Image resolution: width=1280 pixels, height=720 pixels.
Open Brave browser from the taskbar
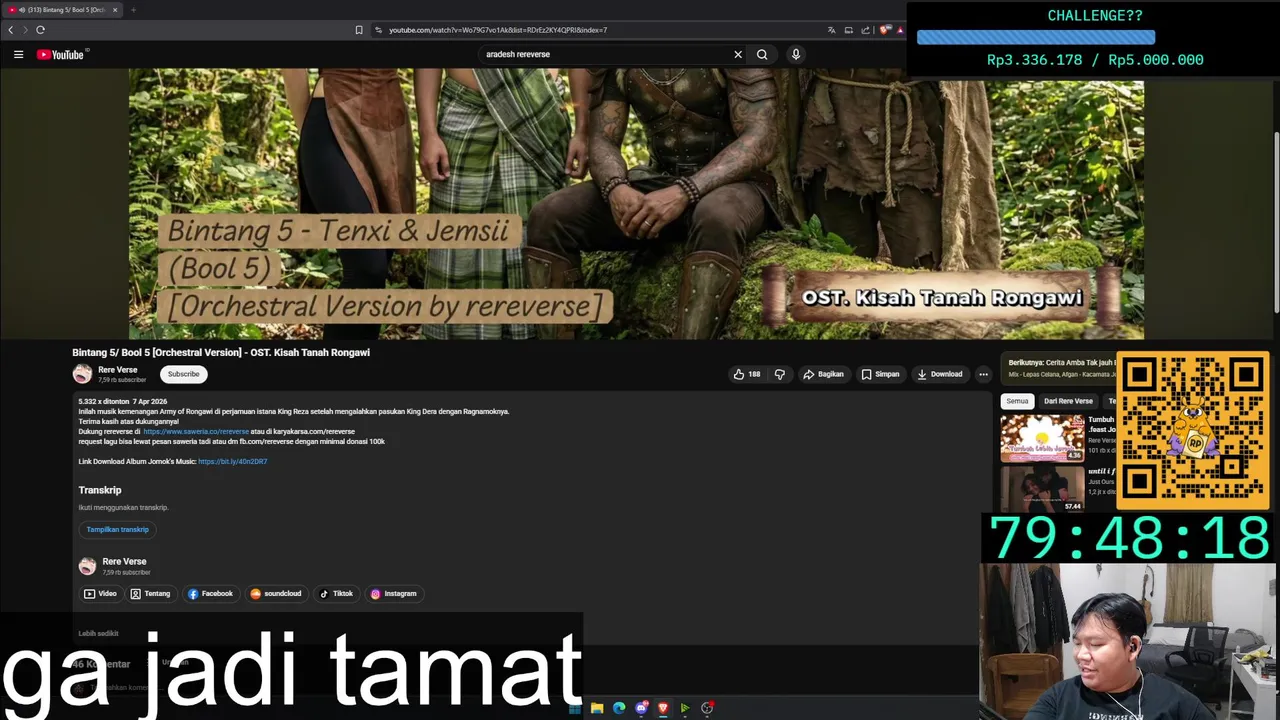(x=663, y=708)
